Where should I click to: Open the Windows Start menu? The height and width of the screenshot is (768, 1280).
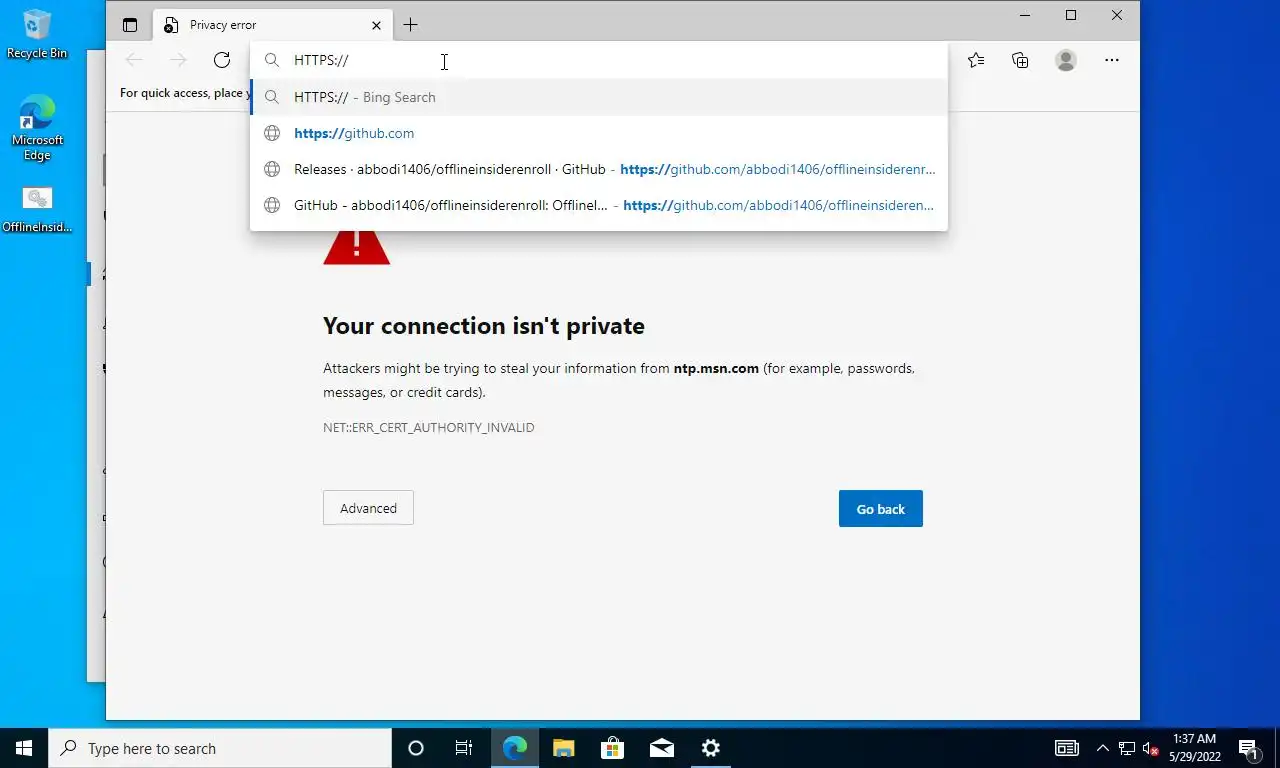click(x=24, y=748)
